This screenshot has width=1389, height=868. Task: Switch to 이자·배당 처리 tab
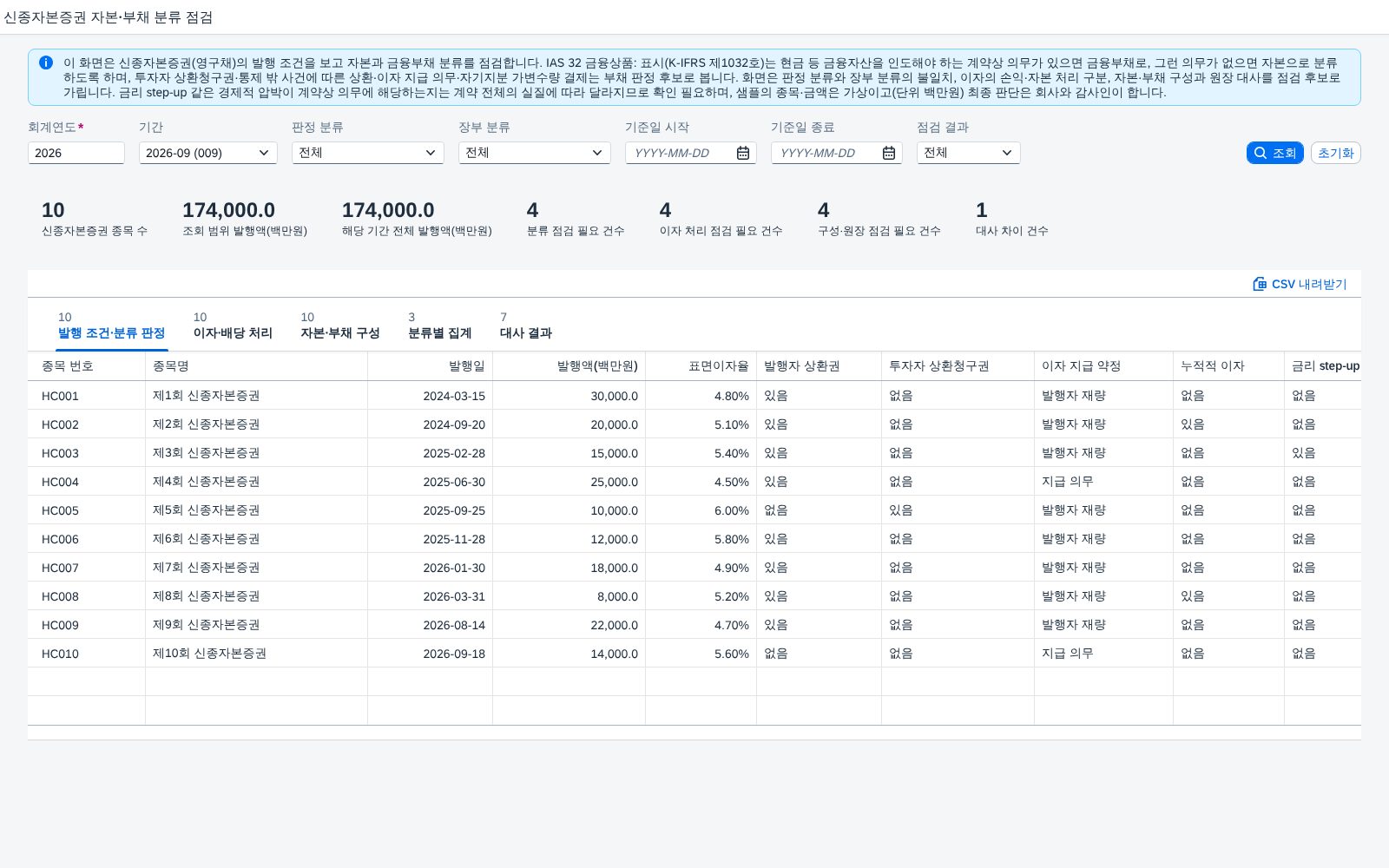[x=233, y=325]
